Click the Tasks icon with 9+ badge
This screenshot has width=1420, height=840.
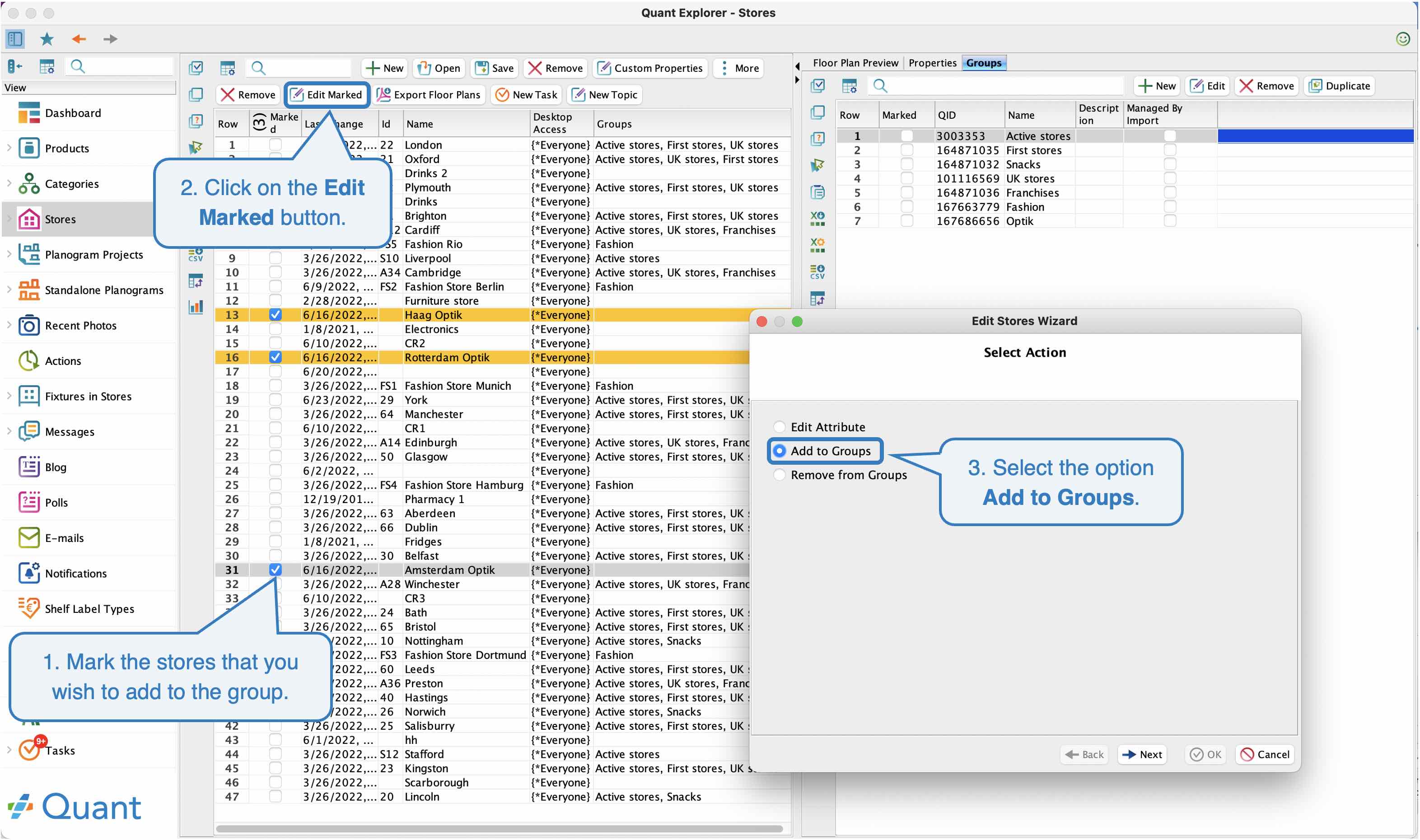click(x=29, y=750)
